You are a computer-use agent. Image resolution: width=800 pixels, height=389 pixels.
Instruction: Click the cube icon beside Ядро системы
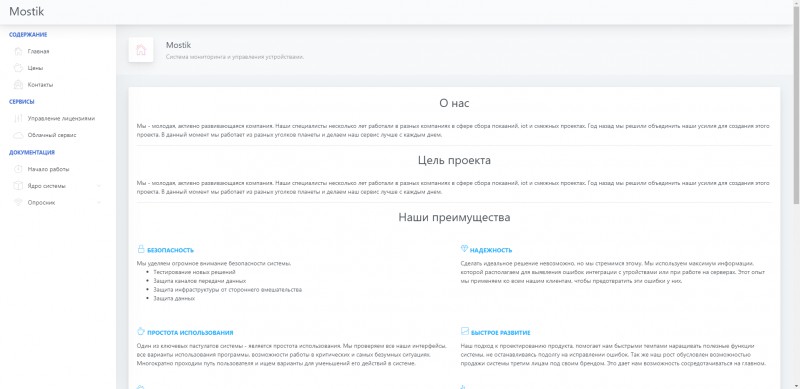tap(18, 186)
